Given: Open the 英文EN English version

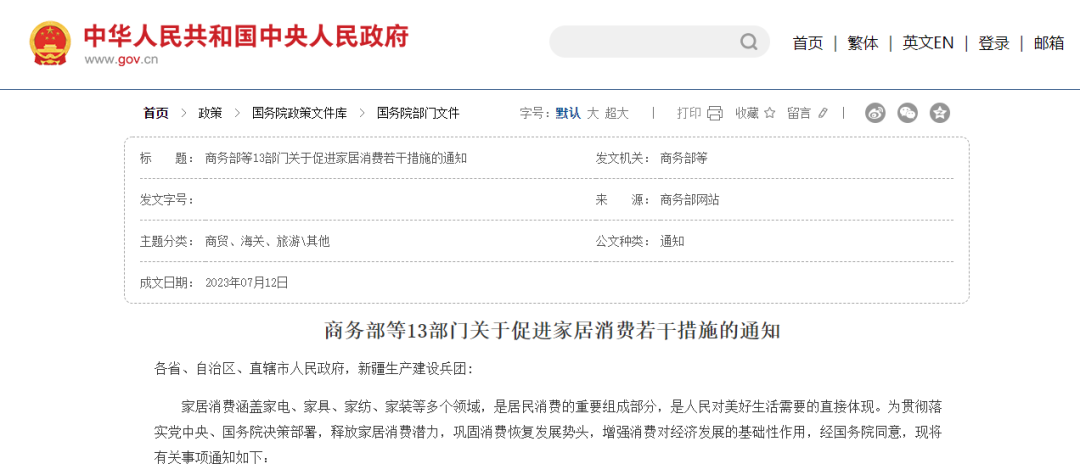Looking at the screenshot, I should [928, 43].
